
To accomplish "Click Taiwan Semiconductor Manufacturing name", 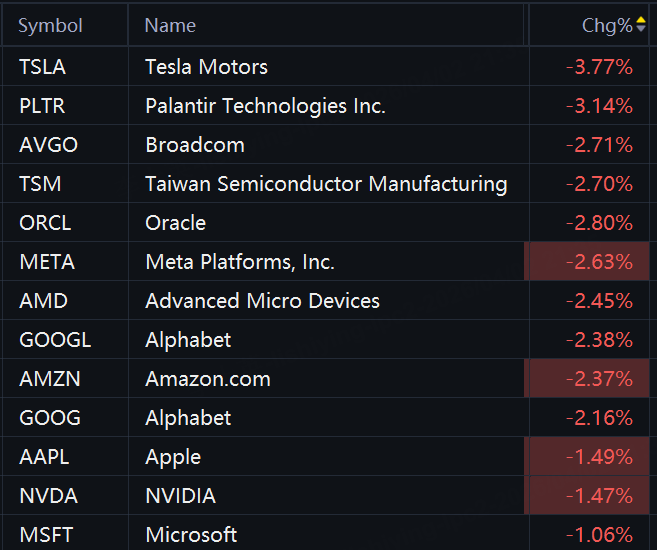I will tap(326, 184).
